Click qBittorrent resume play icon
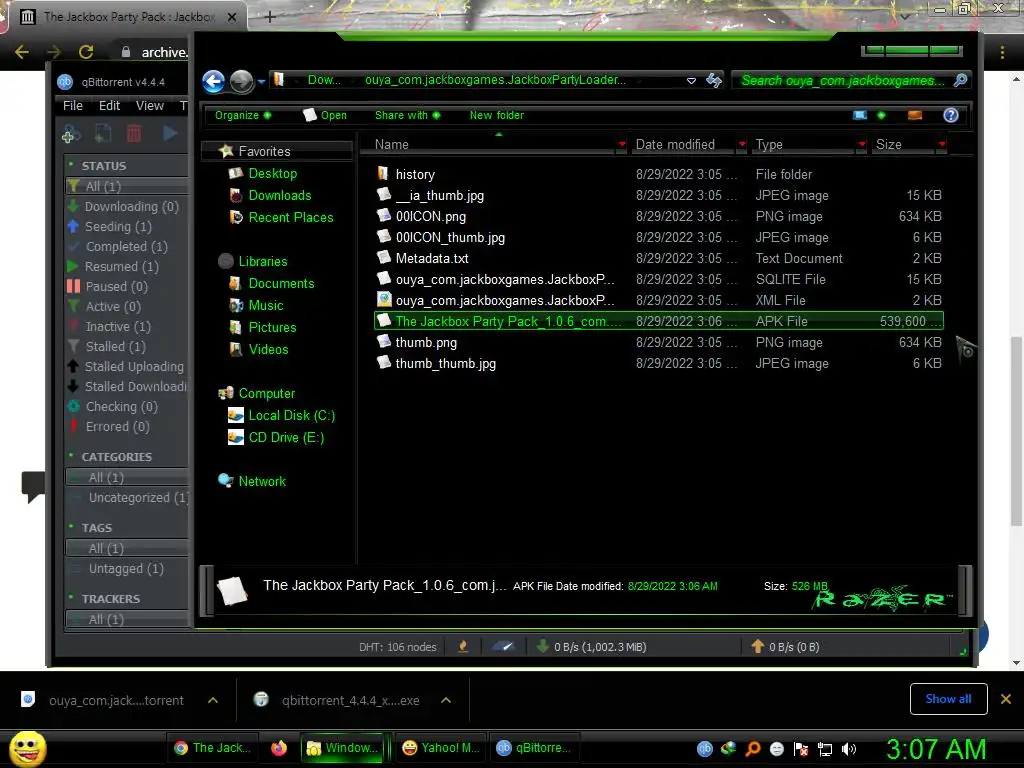 pos(170,134)
